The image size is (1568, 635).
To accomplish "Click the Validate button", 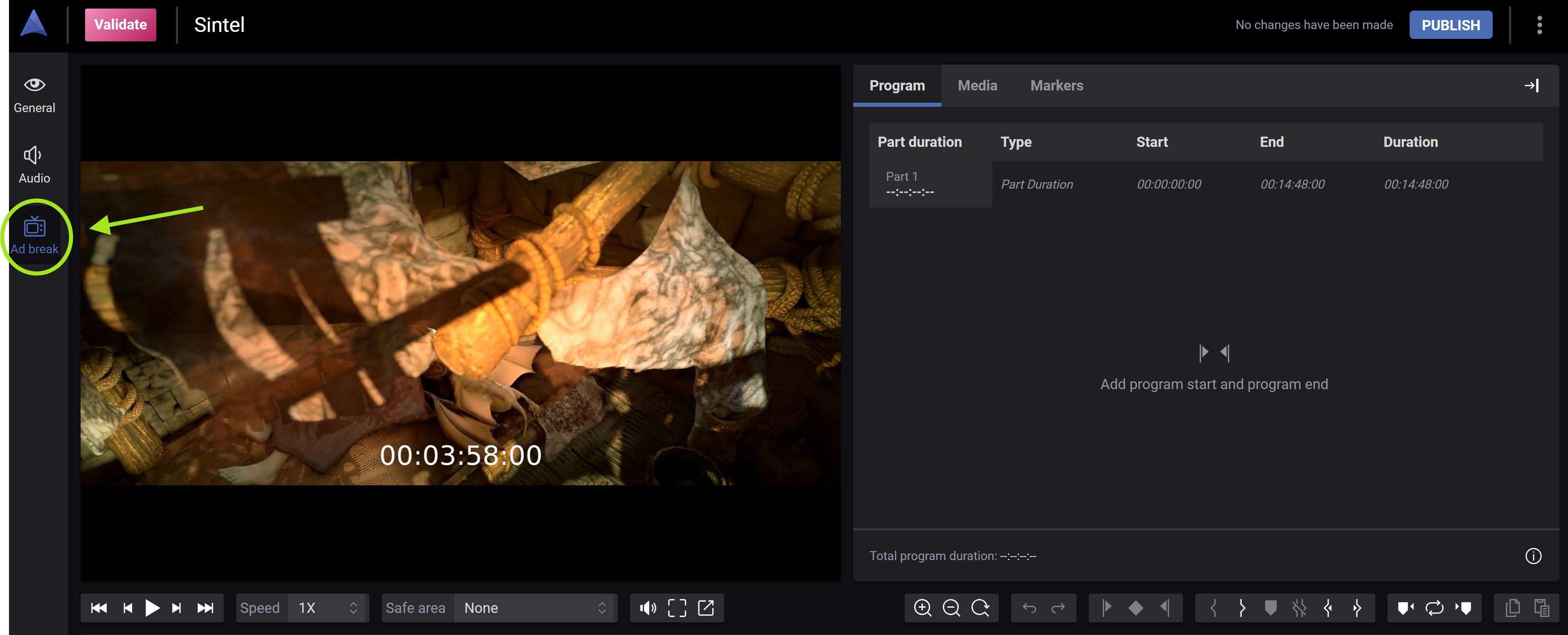I will pyautogui.click(x=121, y=25).
